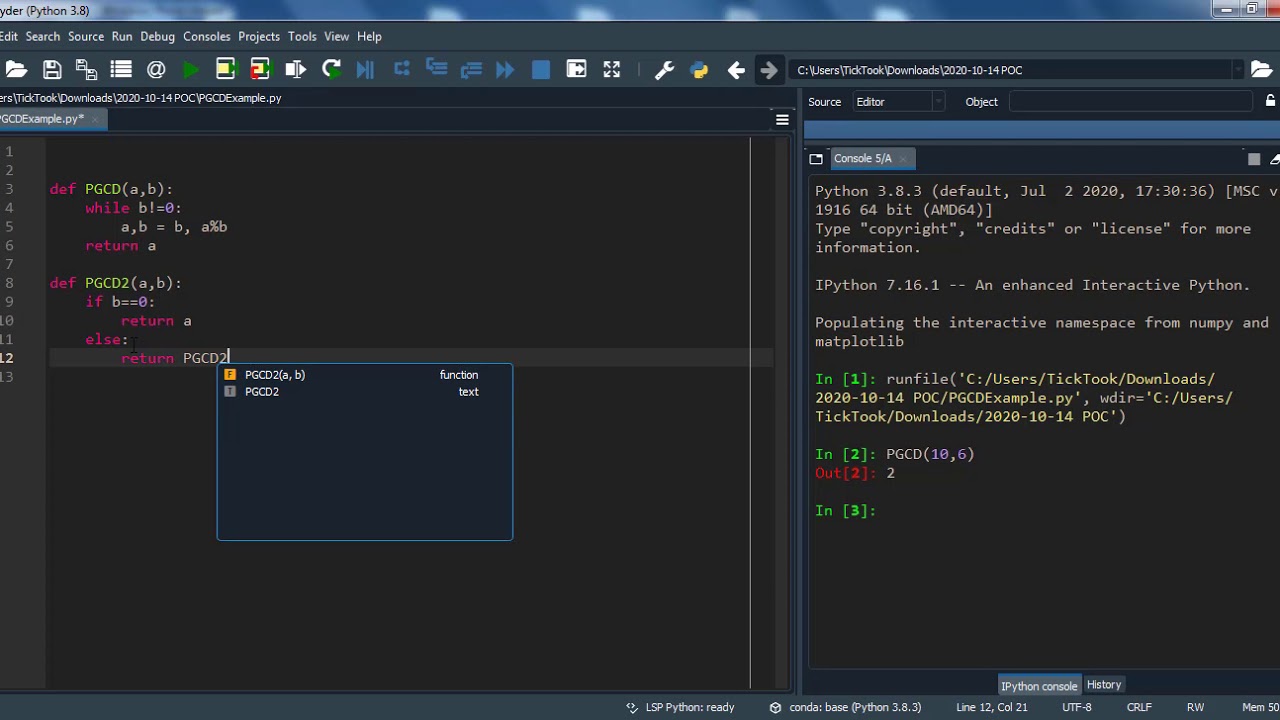The height and width of the screenshot is (720, 1280).
Task: Open the Run menu
Action: [122, 36]
